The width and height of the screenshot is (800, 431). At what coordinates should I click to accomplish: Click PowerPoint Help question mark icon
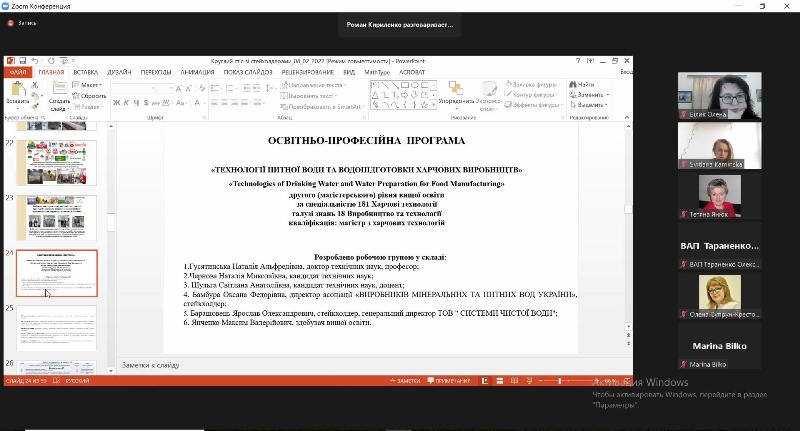pyautogui.click(x=578, y=61)
